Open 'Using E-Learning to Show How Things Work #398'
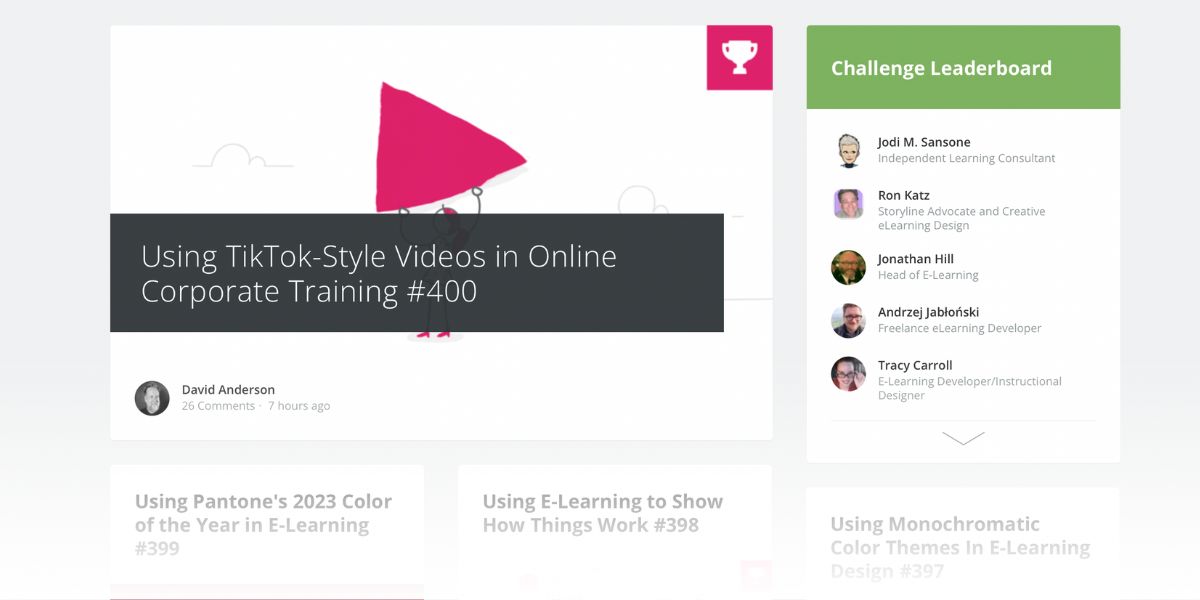The height and width of the screenshot is (600, 1200). pyautogui.click(x=602, y=512)
